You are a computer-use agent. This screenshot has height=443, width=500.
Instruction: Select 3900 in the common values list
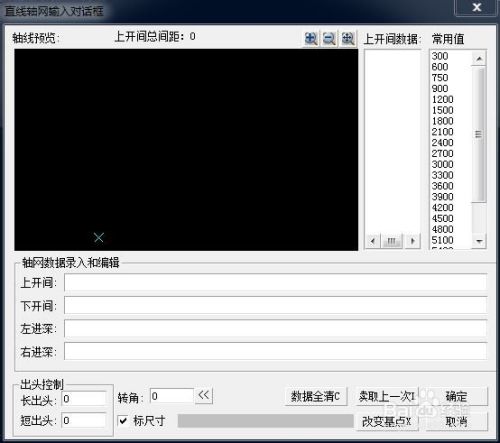(443, 197)
